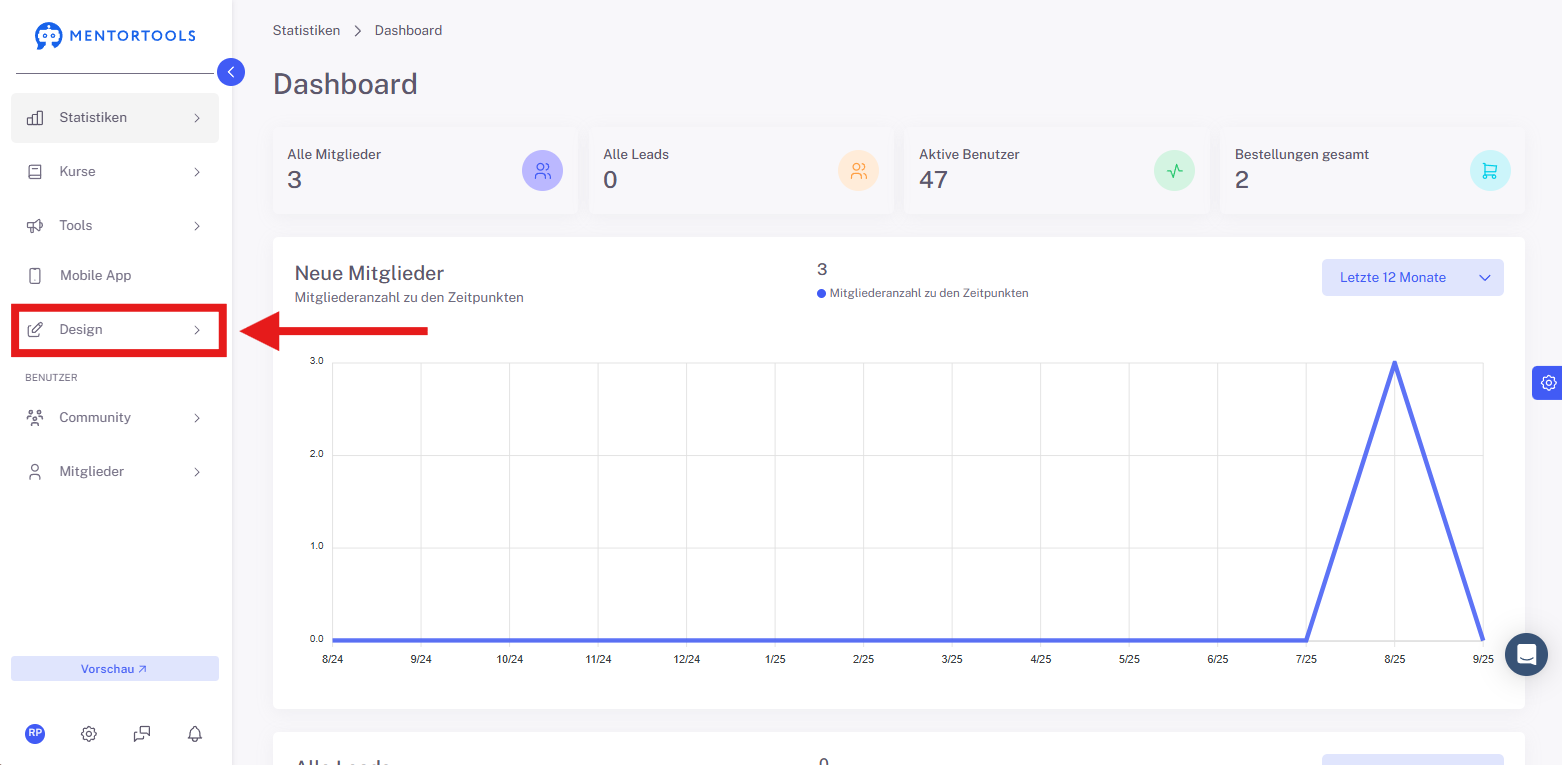
Task: Click the Statistiken breadcrumb link
Action: click(306, 31)
